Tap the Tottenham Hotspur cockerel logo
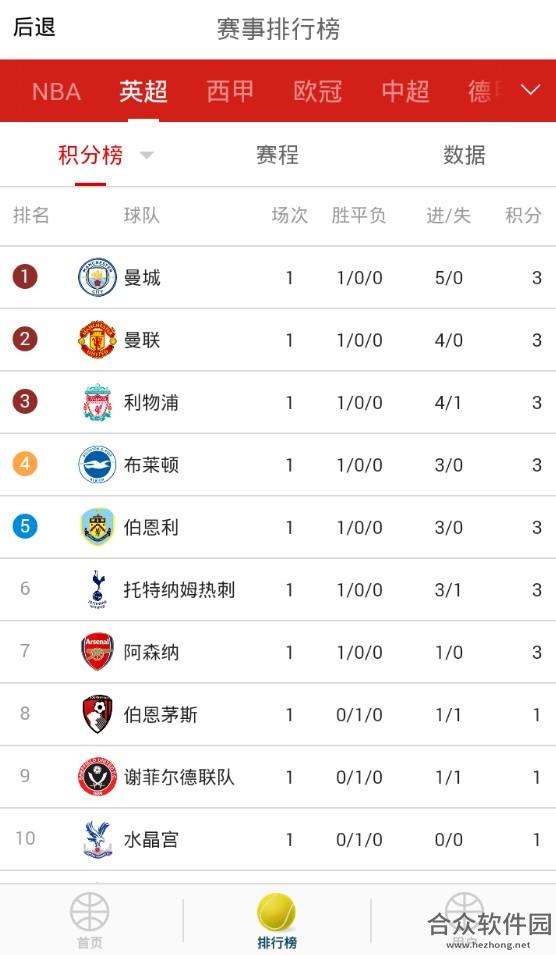This screenshot has height=955, width=556. 97,589
